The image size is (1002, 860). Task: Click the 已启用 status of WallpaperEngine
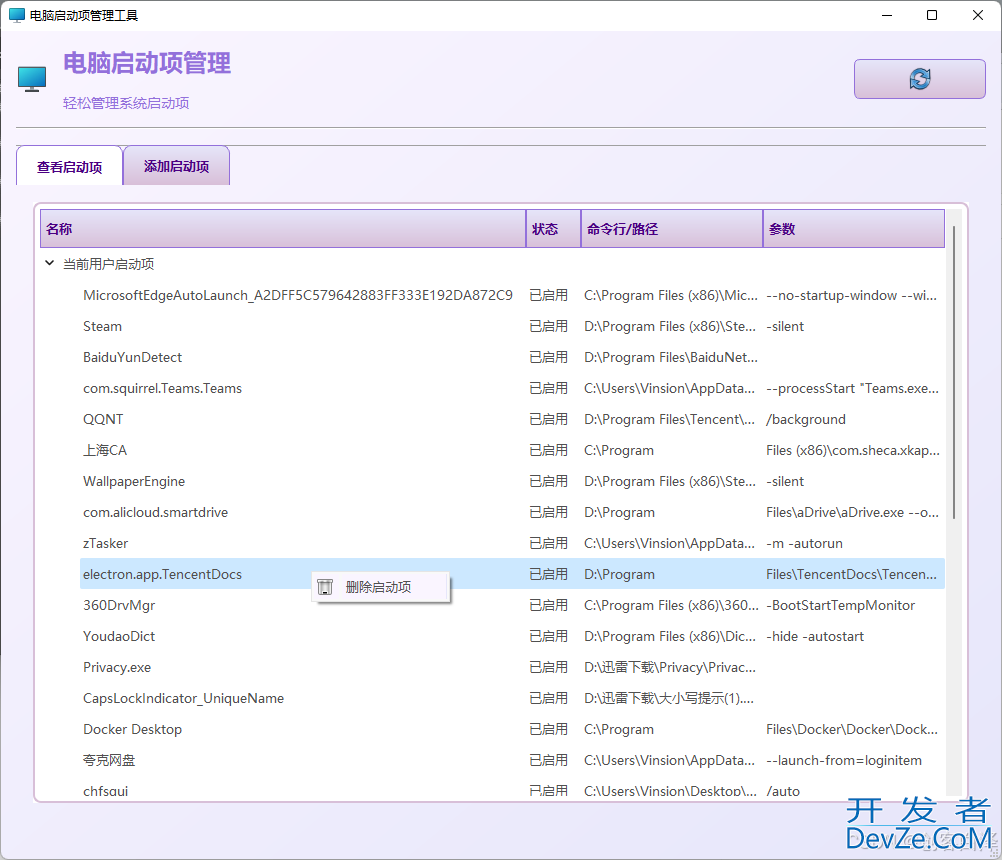(x=548, y=481)
